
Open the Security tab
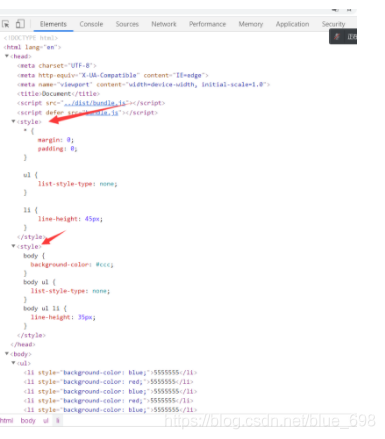(333, 24)
